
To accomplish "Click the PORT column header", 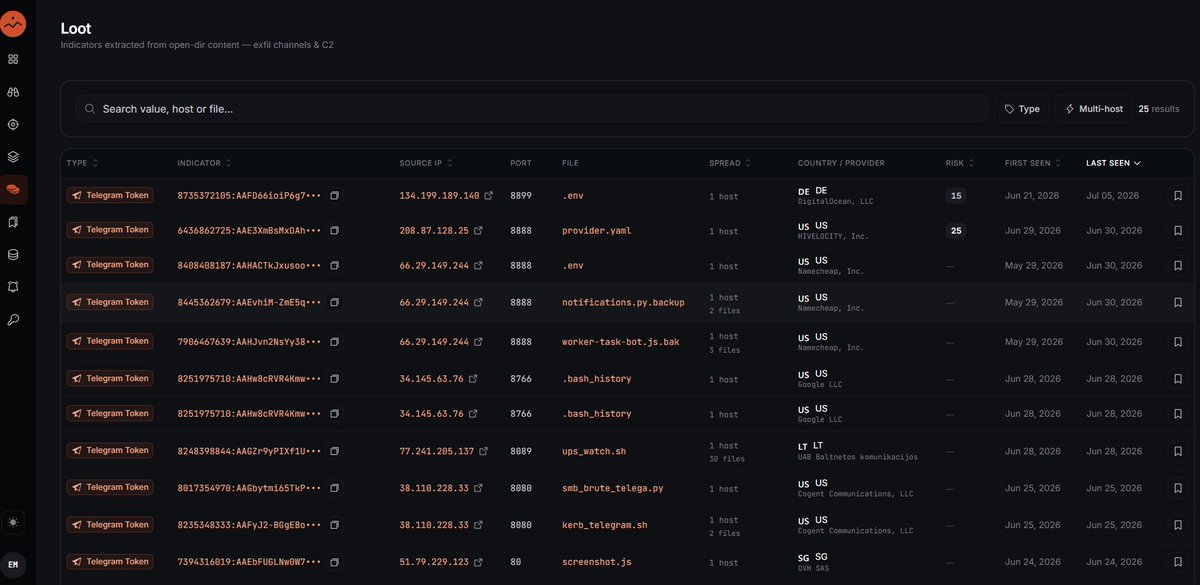I will [521, 163].
